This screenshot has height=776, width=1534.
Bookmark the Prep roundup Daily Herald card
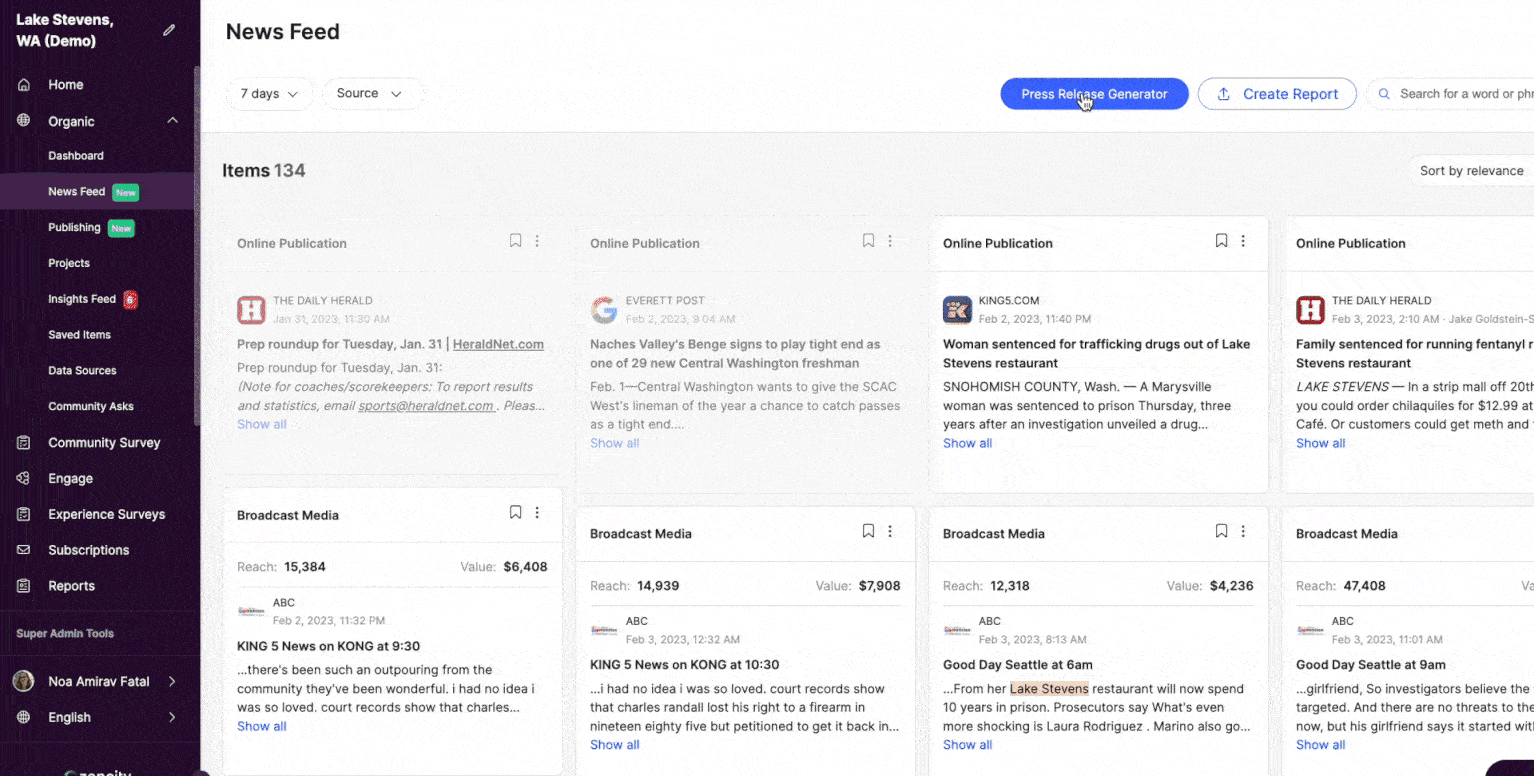[515, 241]
